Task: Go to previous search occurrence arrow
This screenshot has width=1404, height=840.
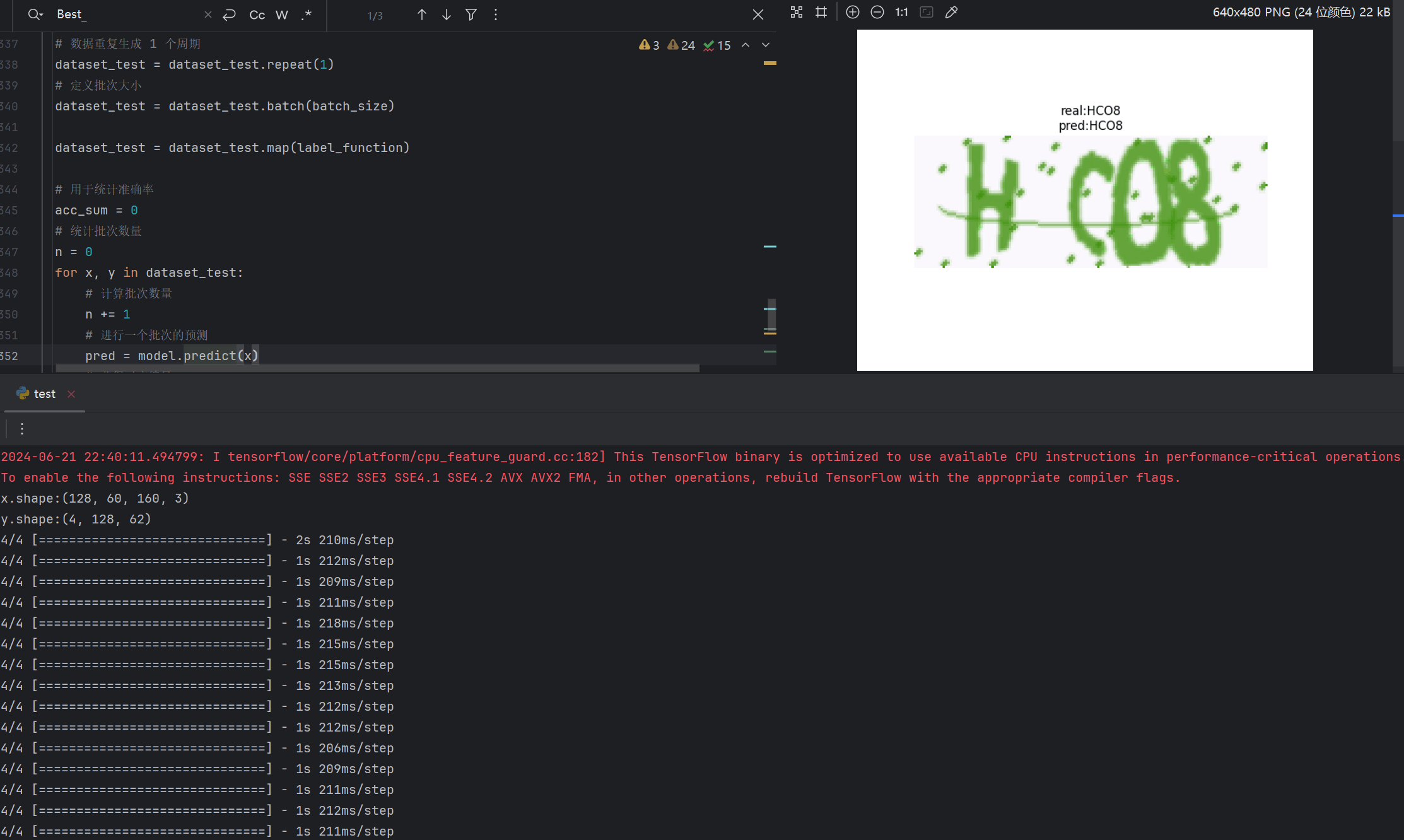Action: pyautogui.click(x=422, y=15)
